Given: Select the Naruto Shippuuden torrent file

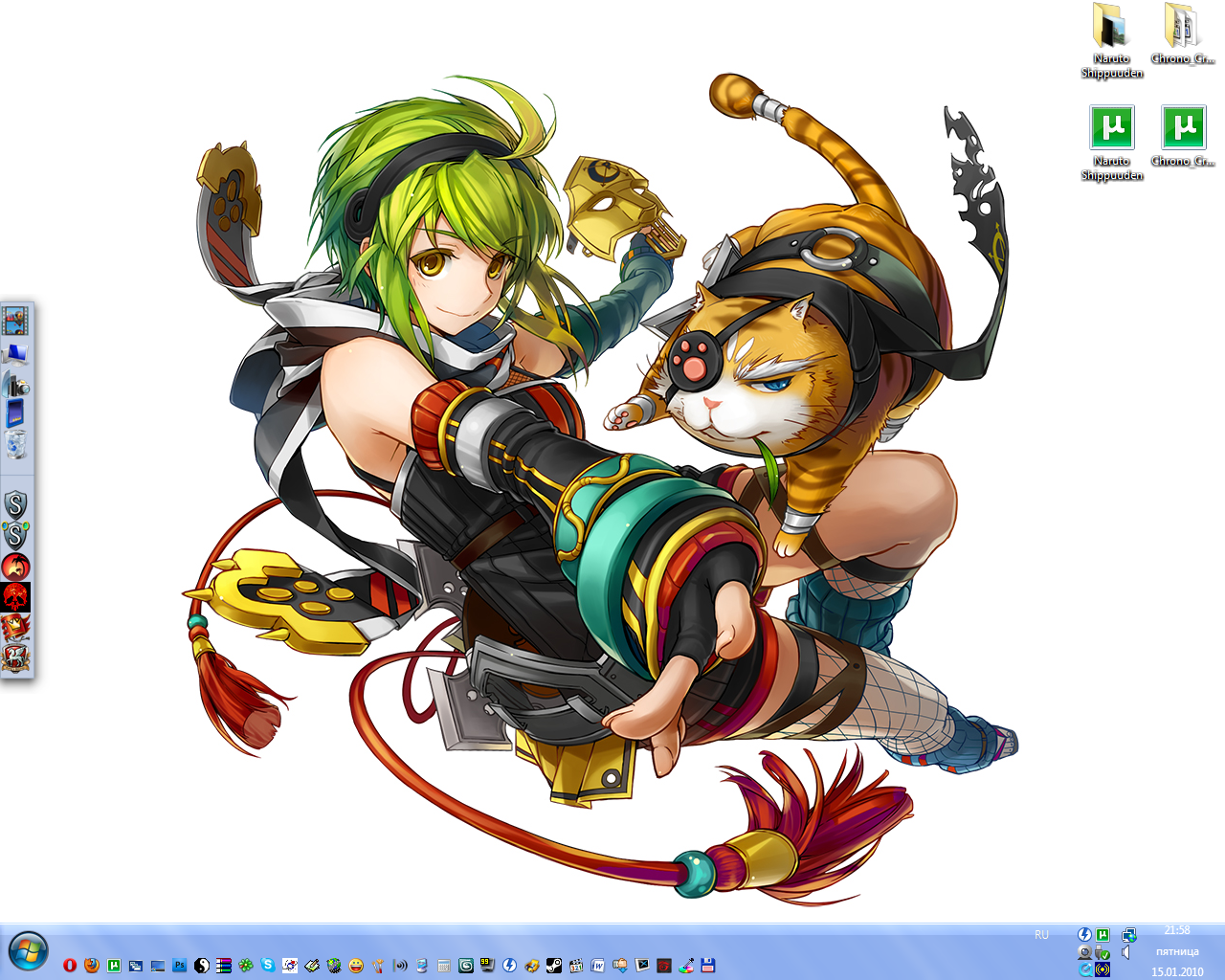Looking at the screenshot, I should [1112, 143].
